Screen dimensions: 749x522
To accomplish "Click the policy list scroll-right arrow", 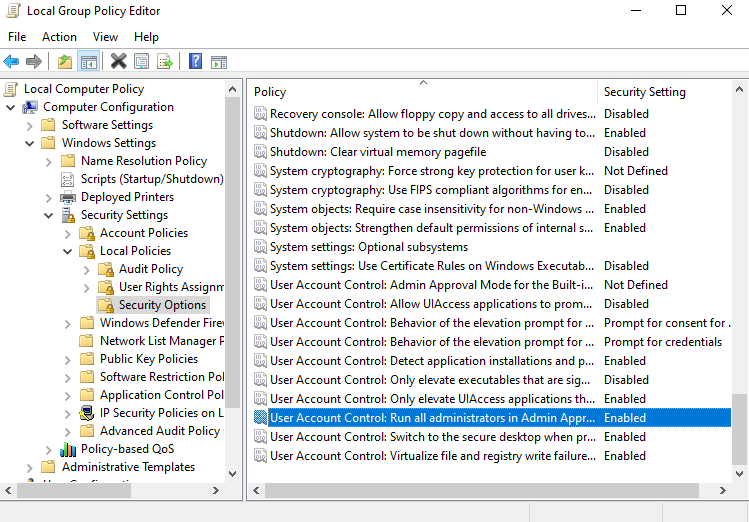I will [x=722, y=490].
